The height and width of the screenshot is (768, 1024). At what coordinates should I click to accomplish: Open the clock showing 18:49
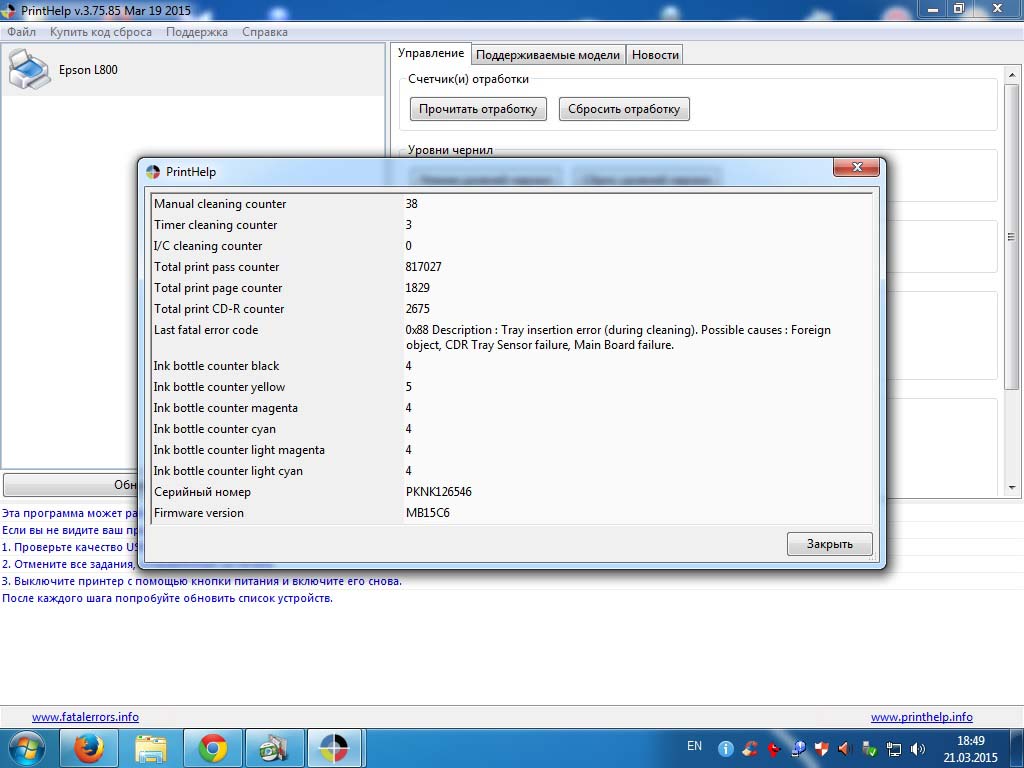coord(970,749)
